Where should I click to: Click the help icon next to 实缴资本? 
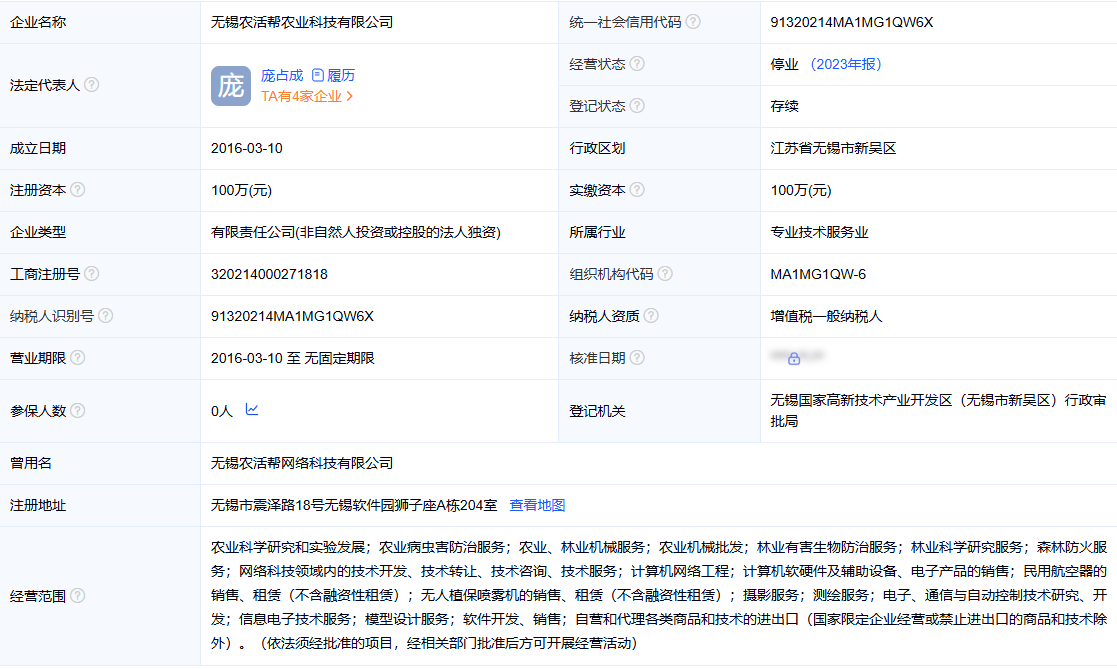[637, 190]
